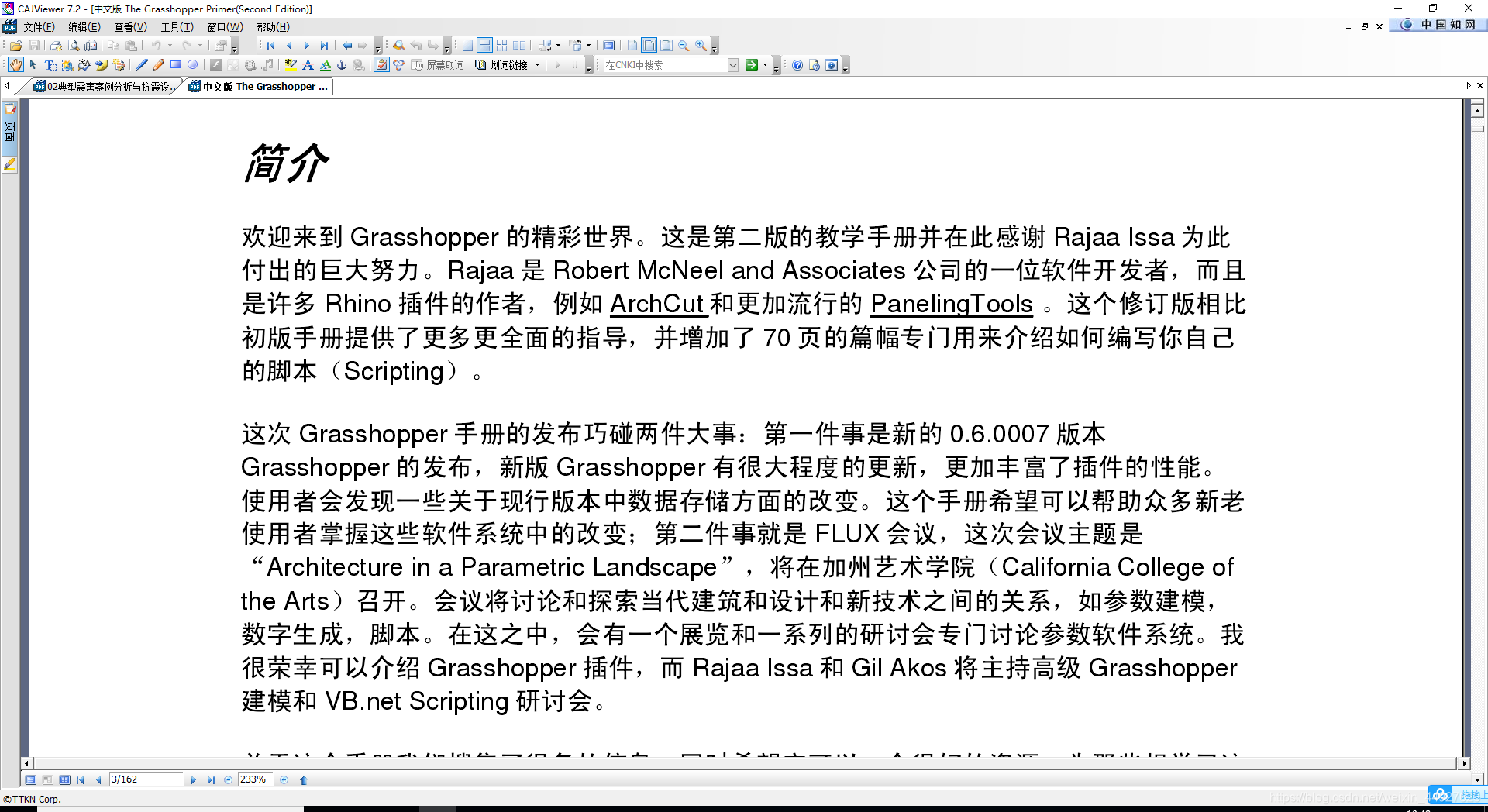Open the 查看(V) menu
This screenshot has height=812, width=1488.
point(130,27)
